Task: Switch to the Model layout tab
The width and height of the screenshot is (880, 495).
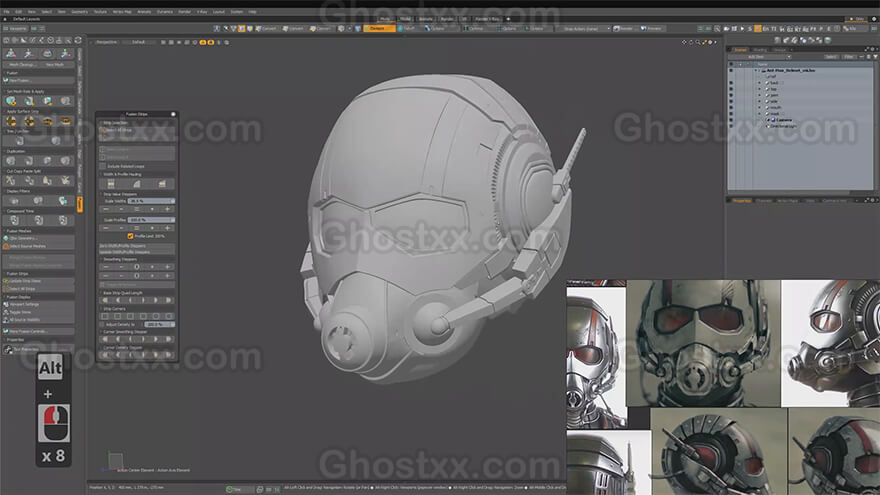Action: (x=405, y=19)
